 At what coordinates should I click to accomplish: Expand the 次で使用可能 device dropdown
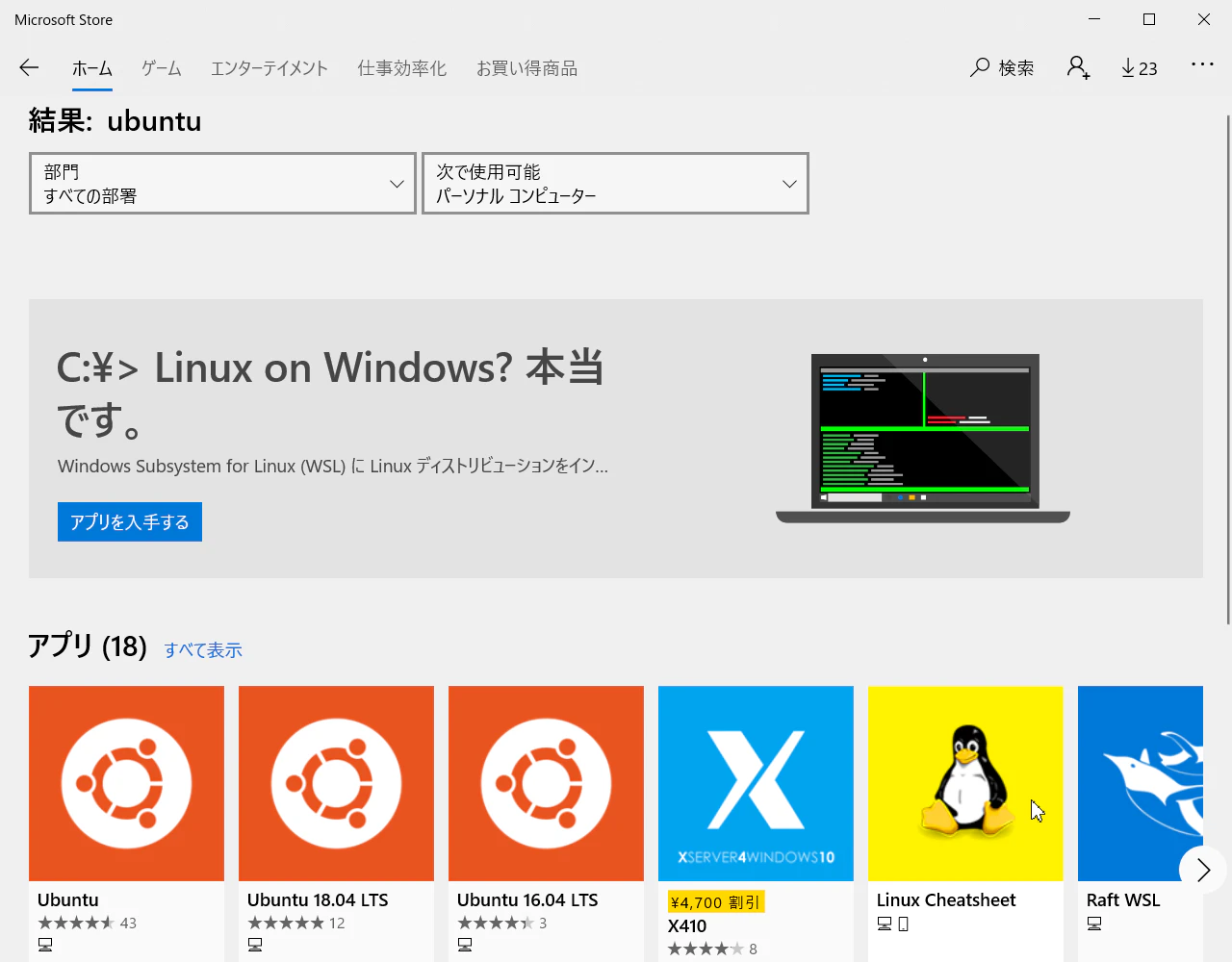click(615, 183)
